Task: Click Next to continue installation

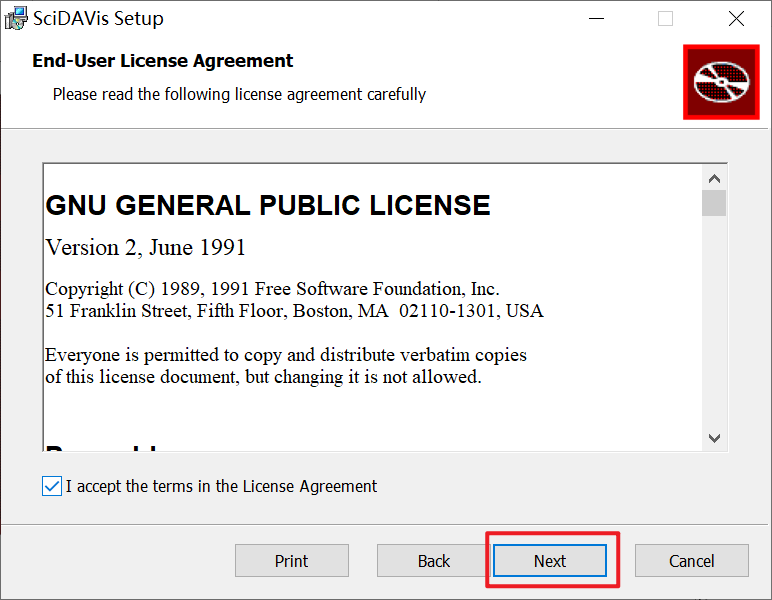Action: [550, 561]
